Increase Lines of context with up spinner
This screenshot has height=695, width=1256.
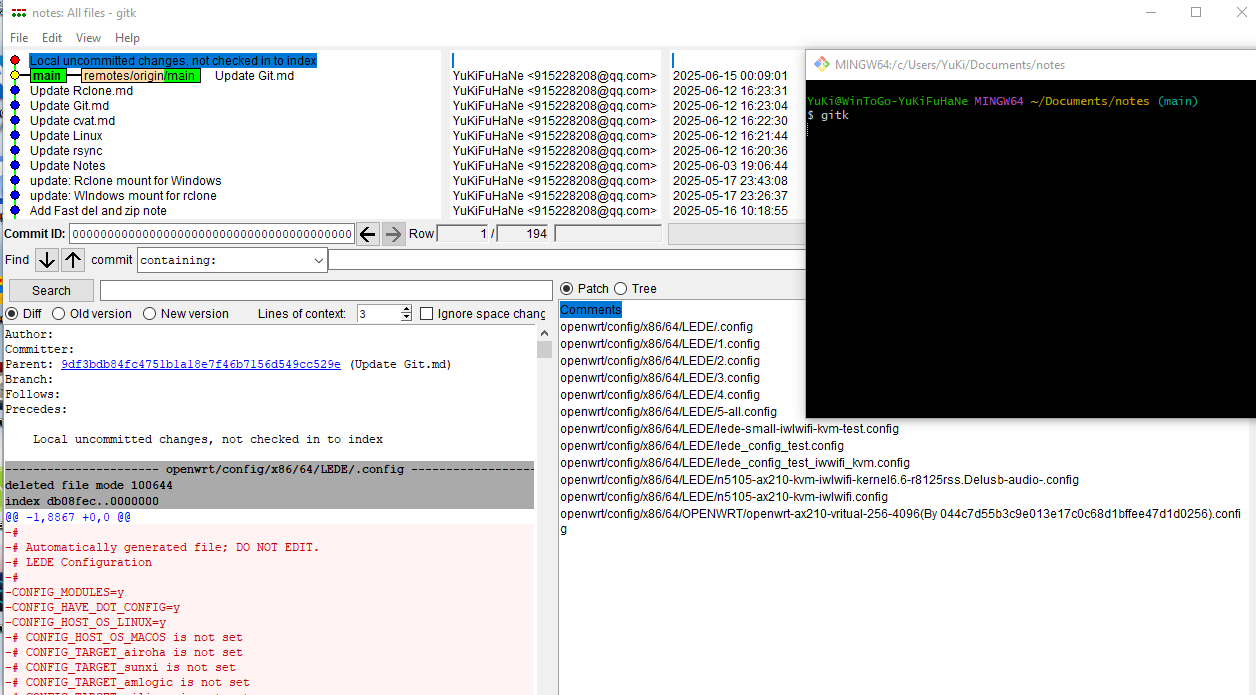pyautogui.click(x=406, y=310)
